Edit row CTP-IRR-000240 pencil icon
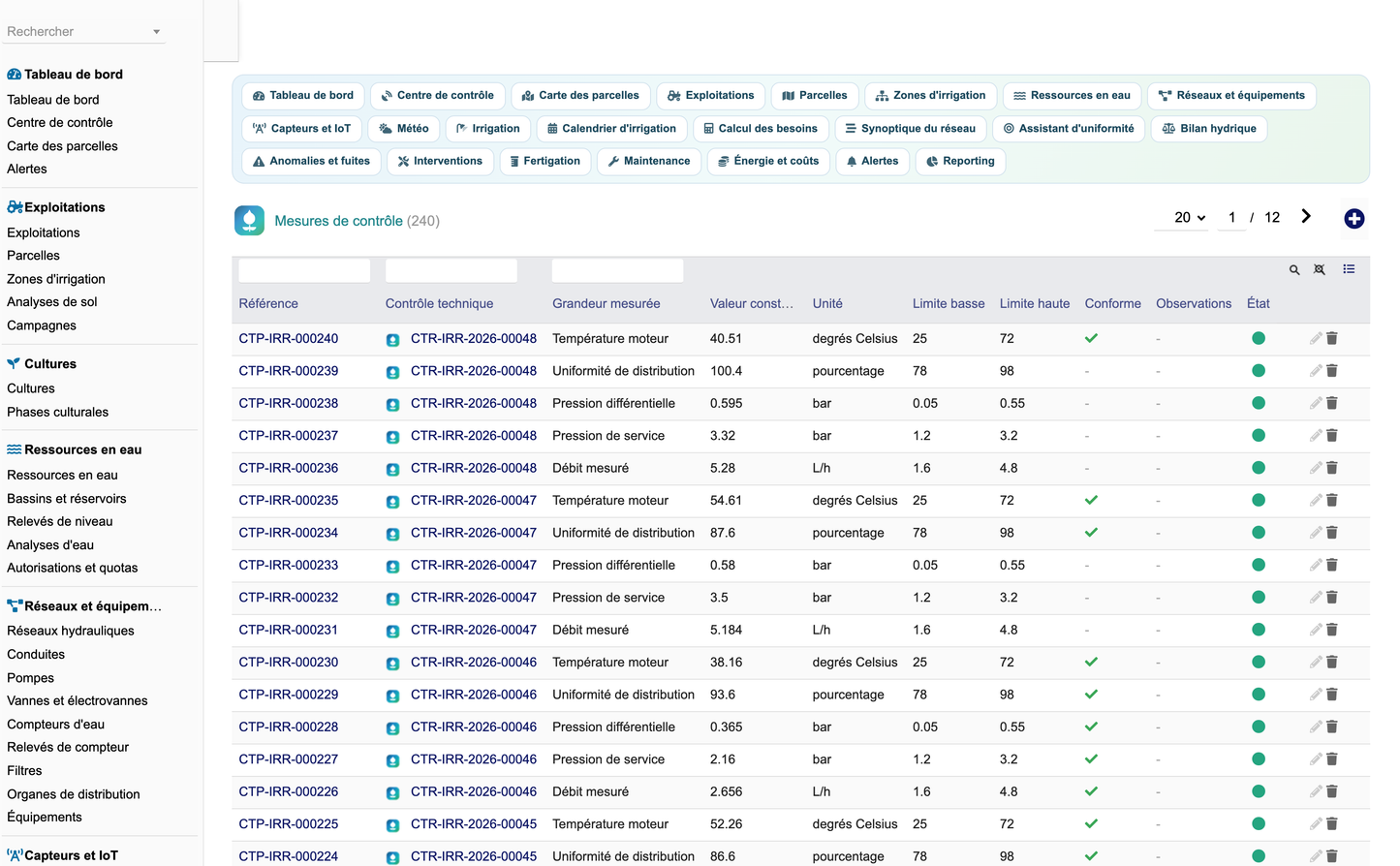This screenshot has width=1400, height=866. tap(1316, 338)
